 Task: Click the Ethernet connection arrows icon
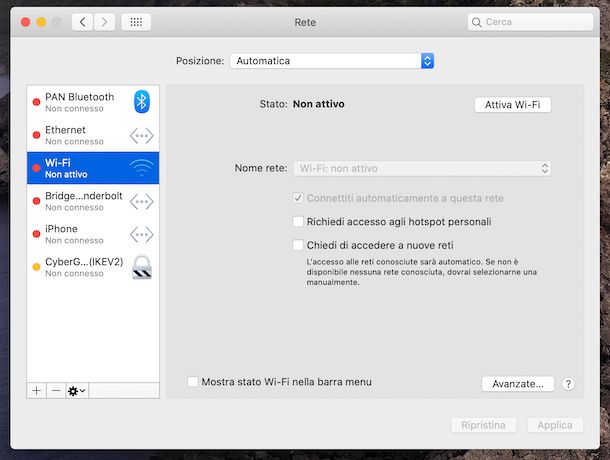(142, 136)
